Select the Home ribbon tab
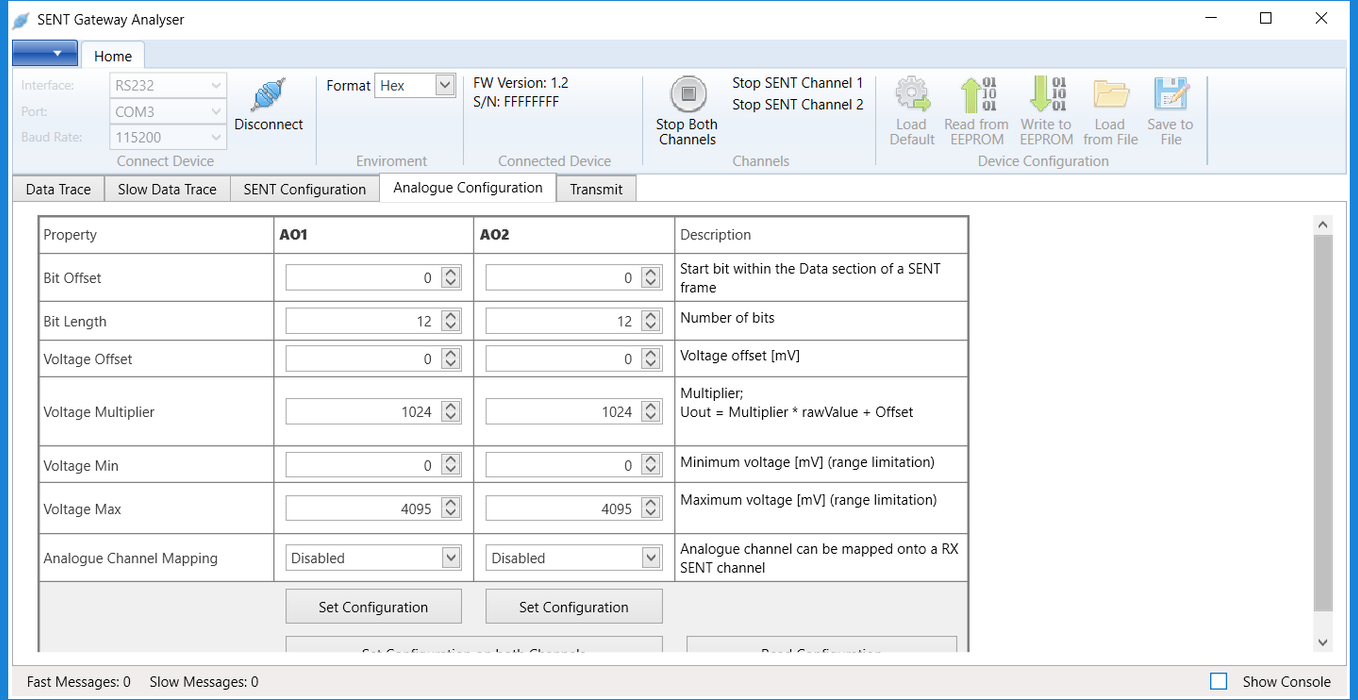This screenshot has width=1358, height=700. tap(113, 56)
